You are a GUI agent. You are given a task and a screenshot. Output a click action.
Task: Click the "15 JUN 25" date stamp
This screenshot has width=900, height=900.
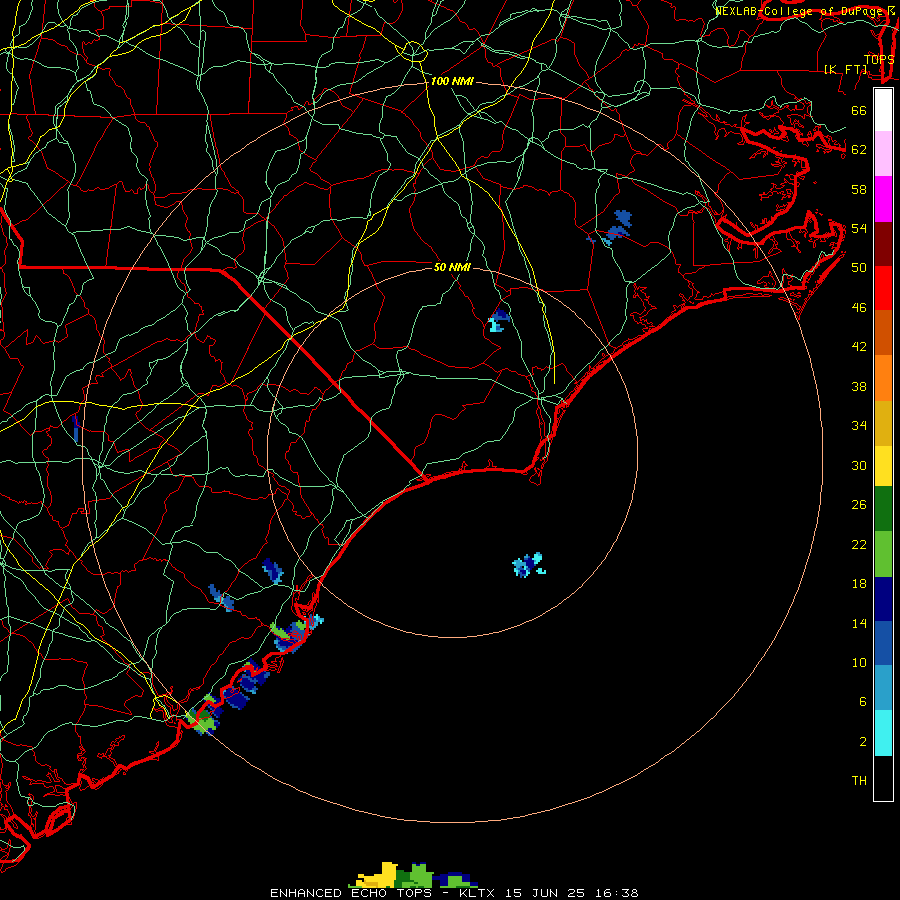(545, 893)
